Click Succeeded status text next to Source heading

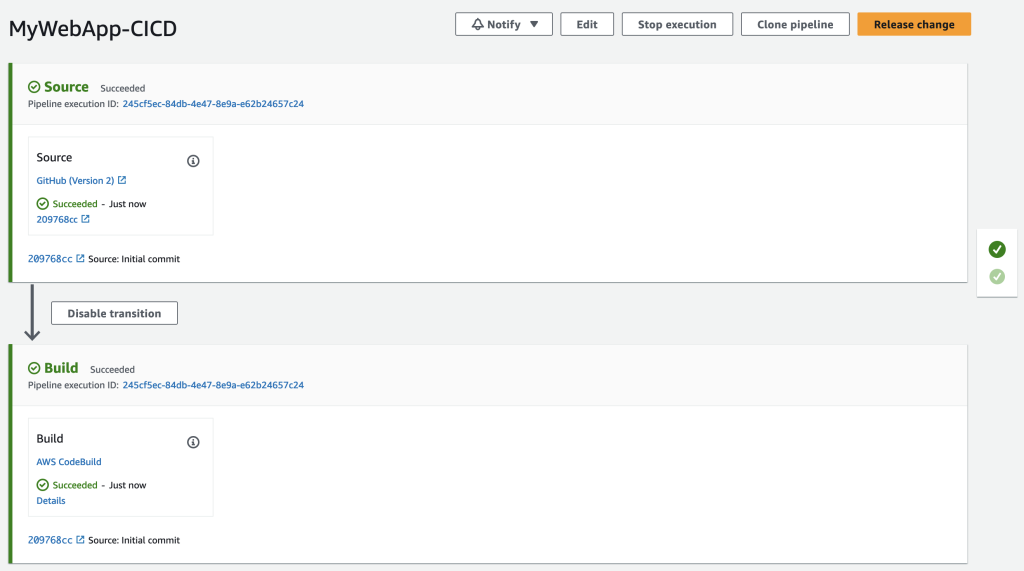pyautogui.click(x=123, y=88)
